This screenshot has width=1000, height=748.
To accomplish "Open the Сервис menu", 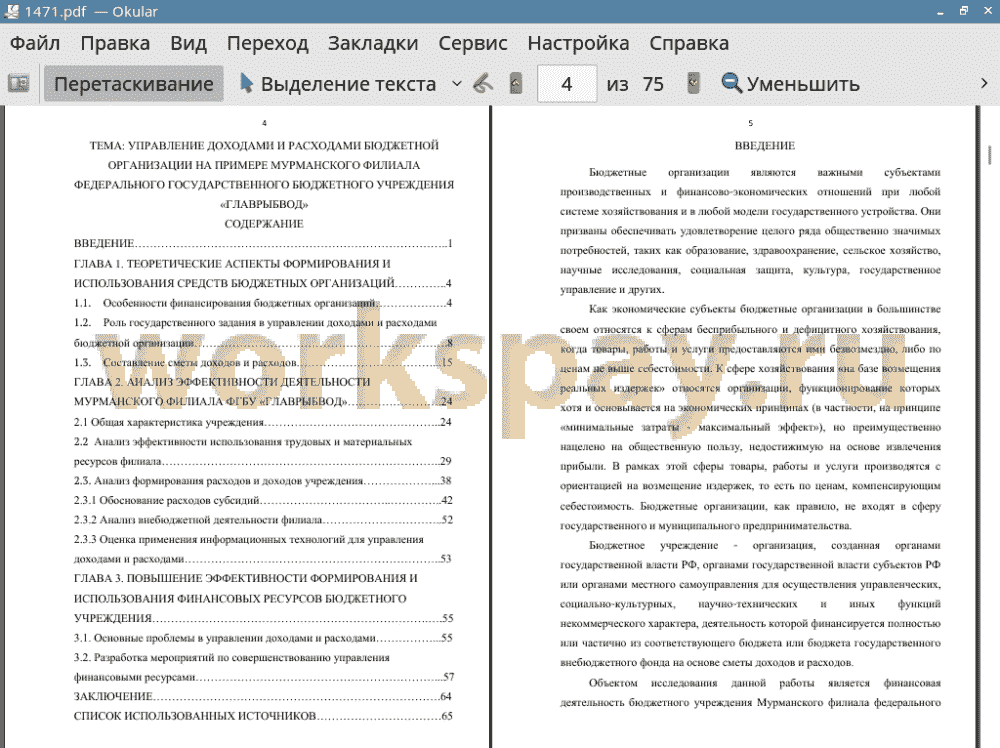I will coord(473,43).
